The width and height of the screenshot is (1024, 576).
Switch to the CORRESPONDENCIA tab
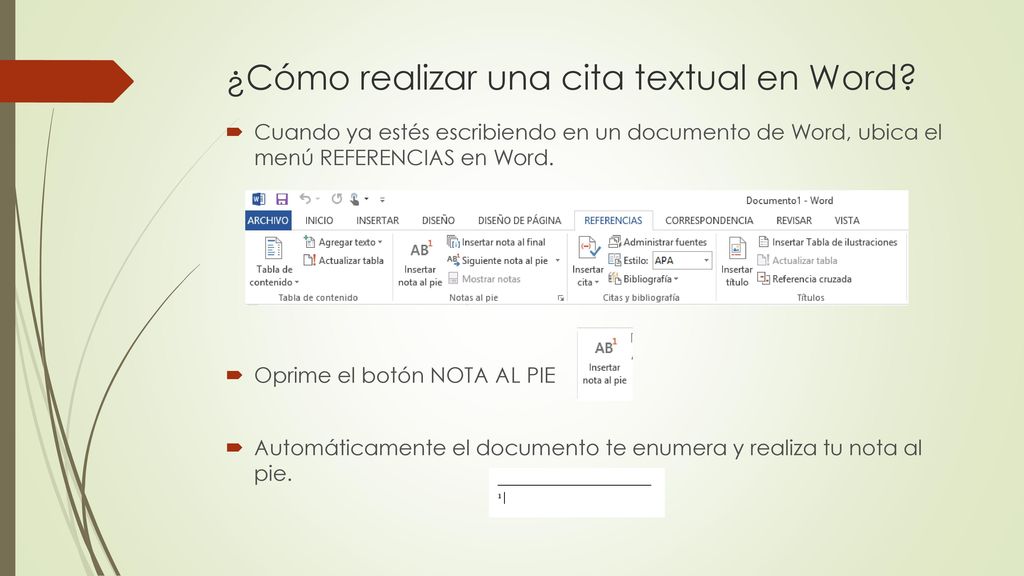[709, 221]
